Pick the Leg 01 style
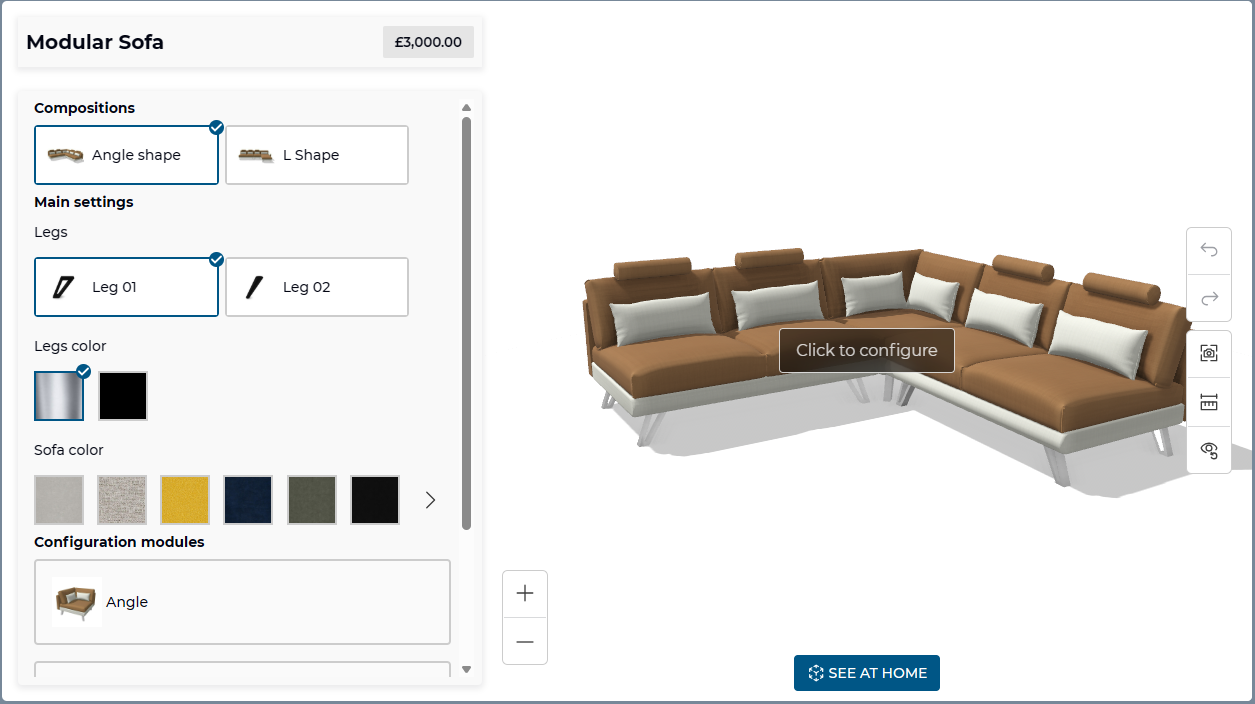 (x=126, y=287)
